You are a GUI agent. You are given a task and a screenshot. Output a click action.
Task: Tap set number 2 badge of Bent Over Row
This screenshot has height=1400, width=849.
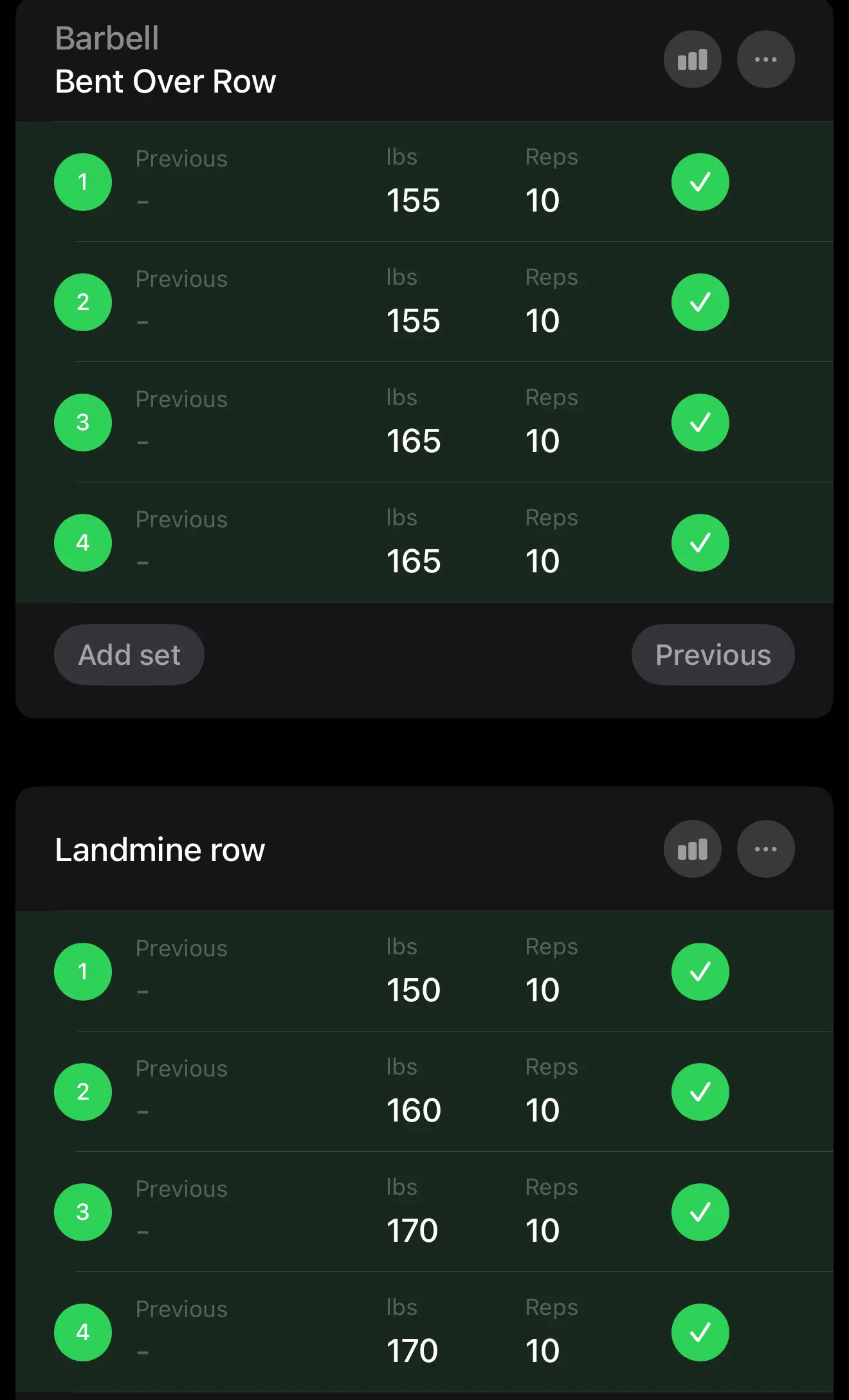pyautogui.click(x=83, y=302)
